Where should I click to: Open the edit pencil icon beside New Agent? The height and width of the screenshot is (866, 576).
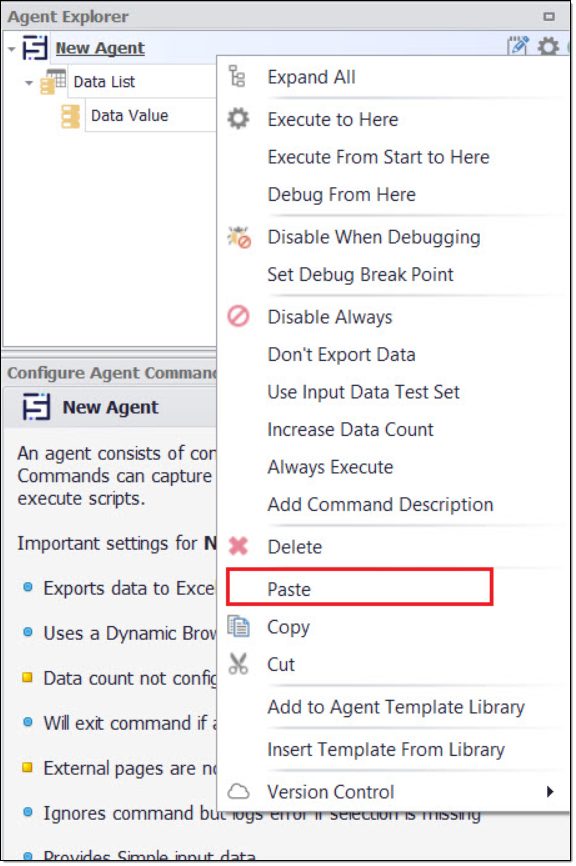518,46
